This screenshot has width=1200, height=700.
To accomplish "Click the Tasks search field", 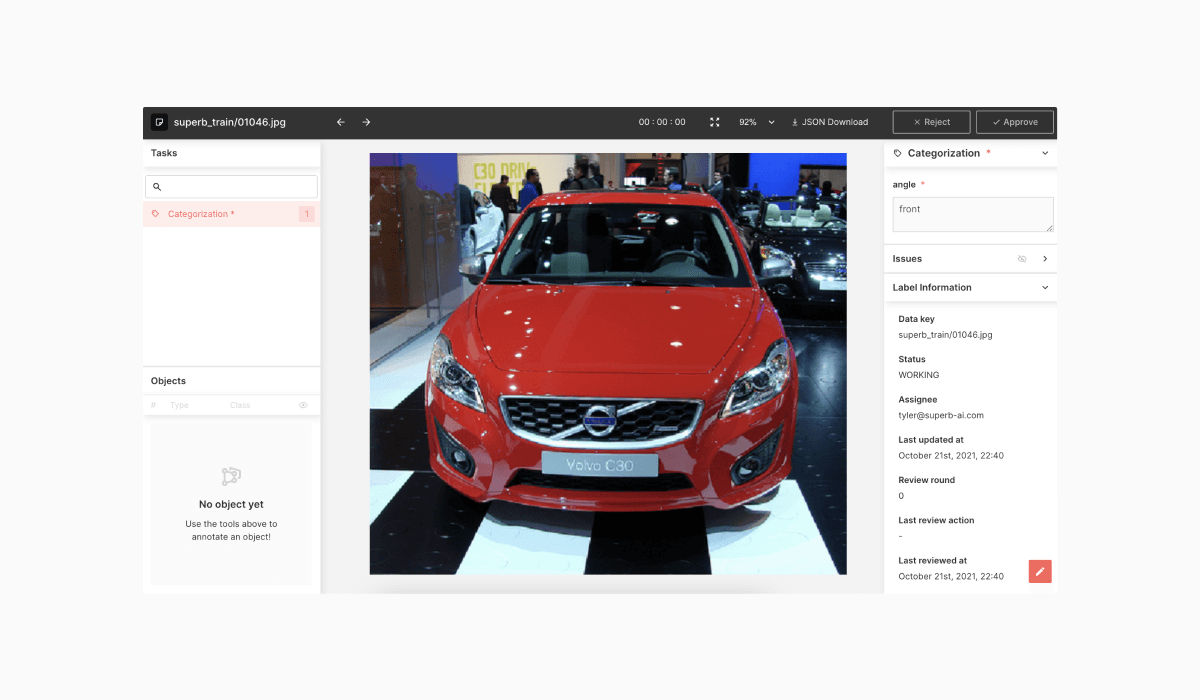I will (x=231, y=187).
